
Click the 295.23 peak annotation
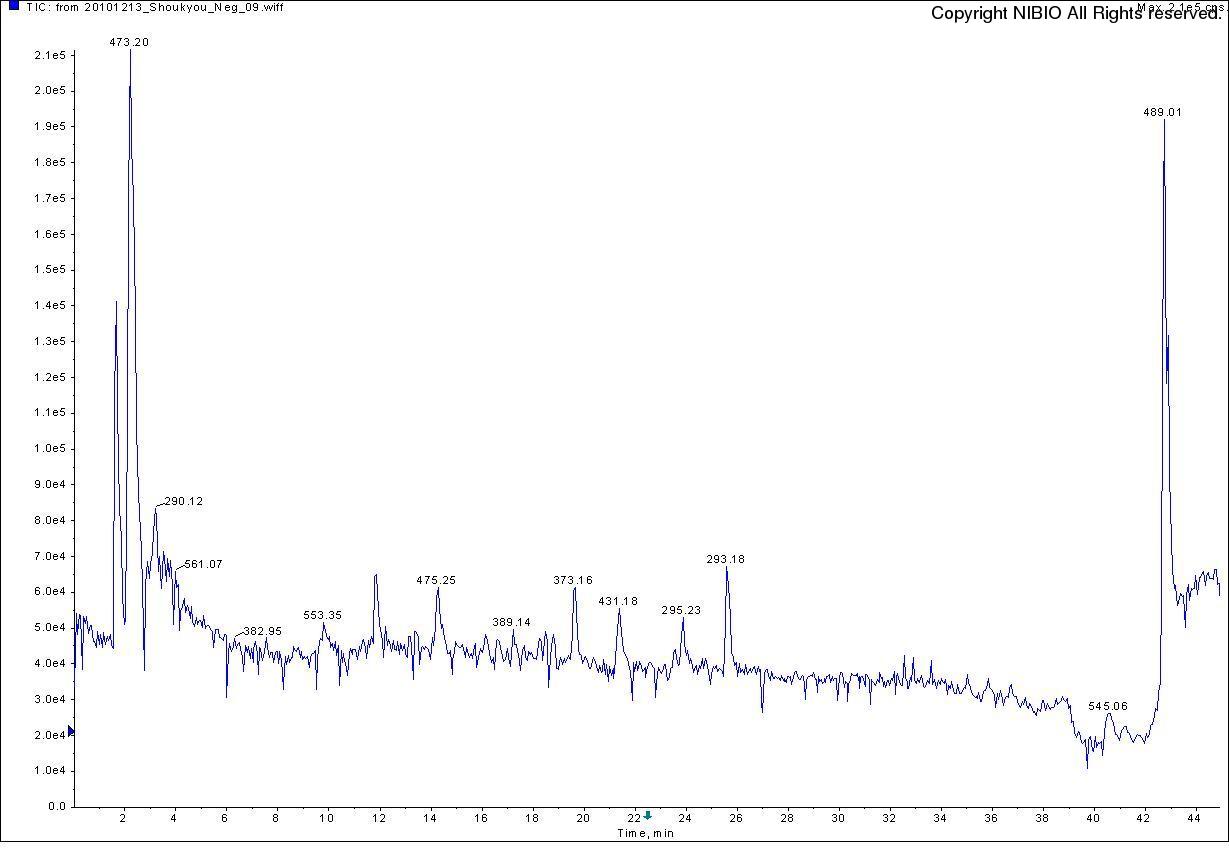(681, 610)
